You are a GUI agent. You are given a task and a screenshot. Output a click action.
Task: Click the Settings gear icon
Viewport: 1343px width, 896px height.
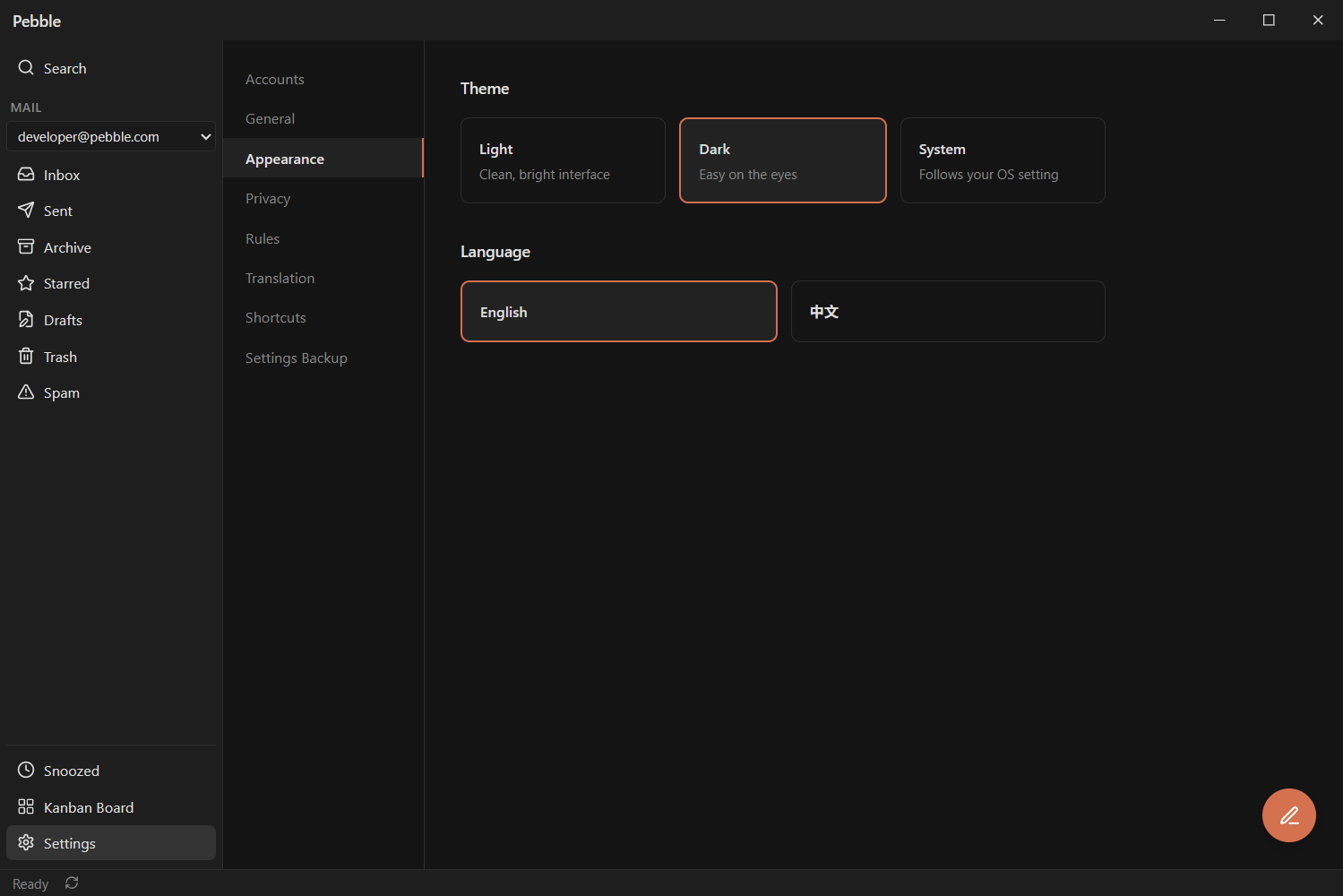26,842
